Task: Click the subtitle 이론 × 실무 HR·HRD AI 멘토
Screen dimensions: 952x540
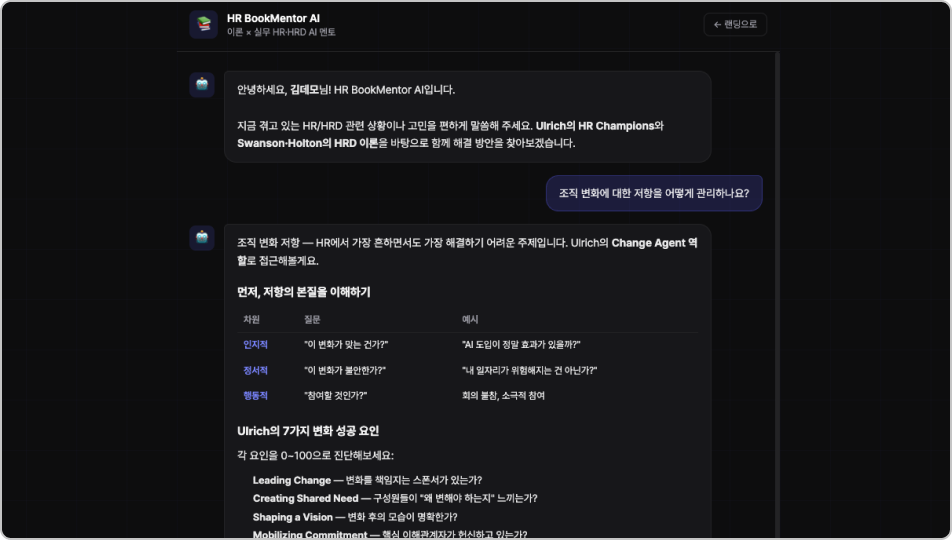Action: (x=281, y=33)
